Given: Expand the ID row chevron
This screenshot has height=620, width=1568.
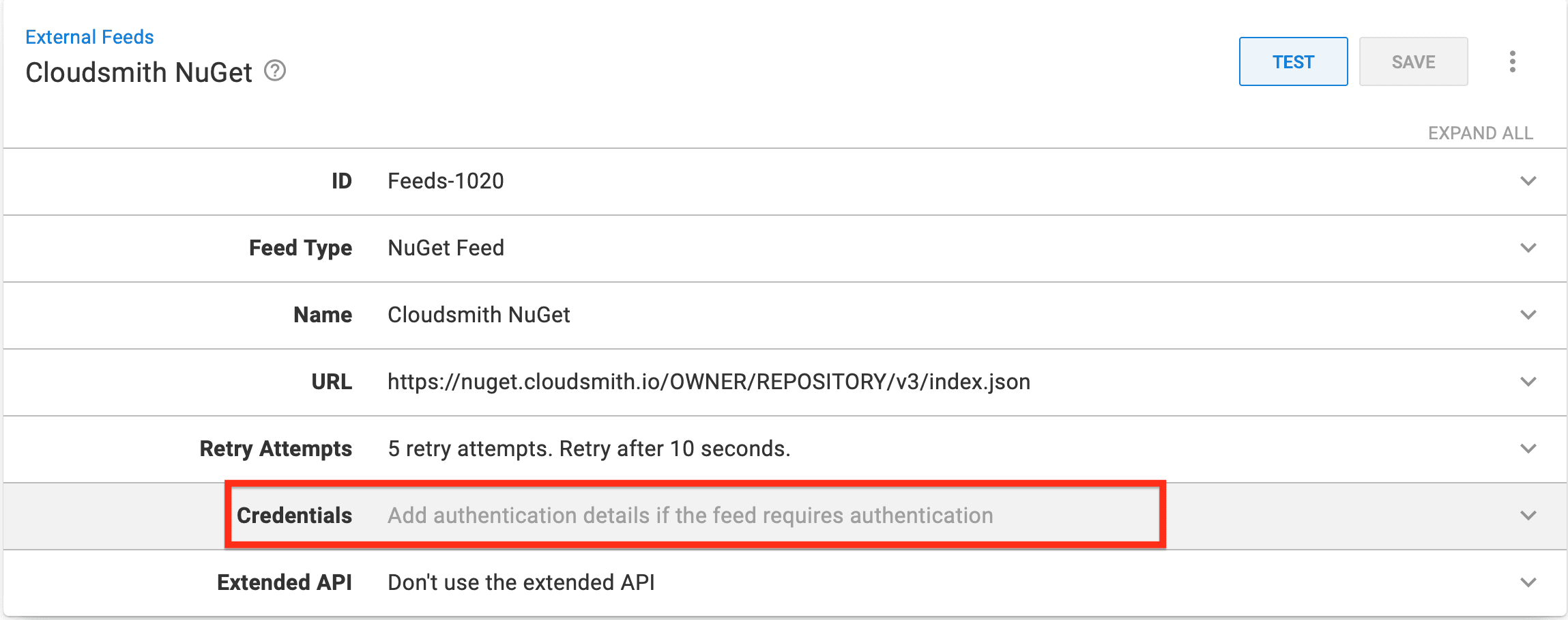Looking at the screenshot, I should (1528, 181).
